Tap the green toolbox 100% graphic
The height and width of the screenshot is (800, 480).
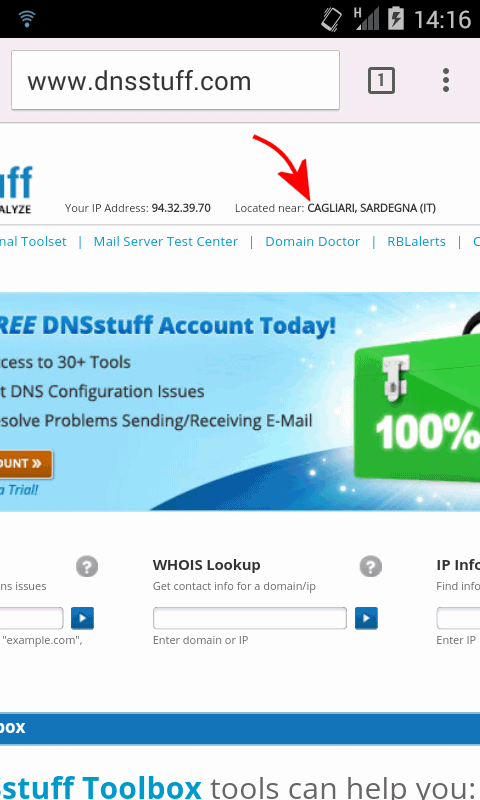[x=417, y=406]
